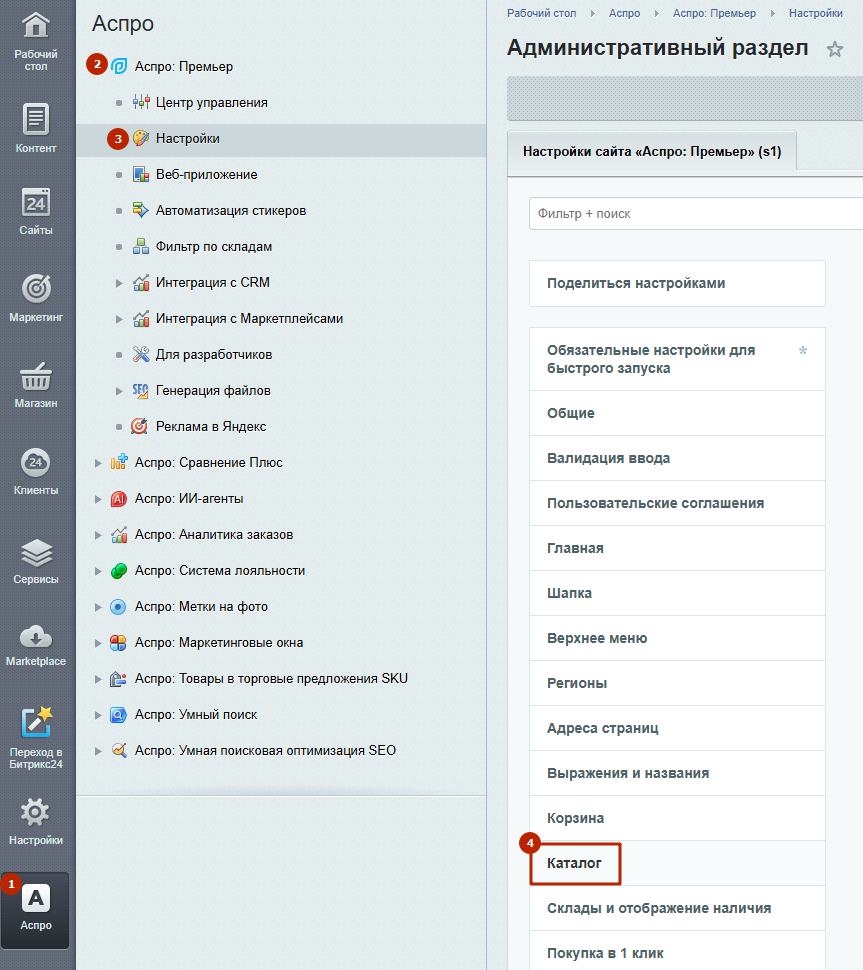Viewport: 863px width, 970px height.
Task: Click the Центр управления sliders icon
Action: (141, 103)
